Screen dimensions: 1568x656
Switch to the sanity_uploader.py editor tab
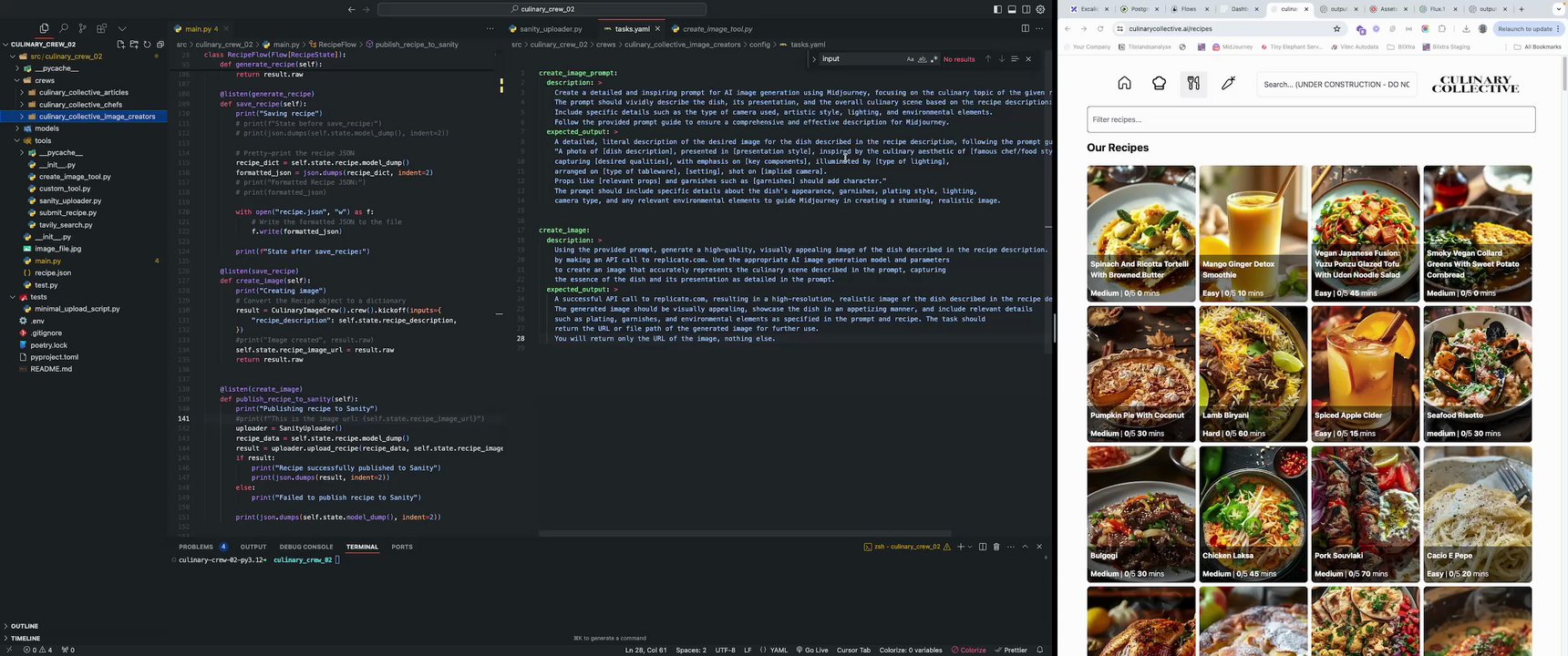(551, 29)
